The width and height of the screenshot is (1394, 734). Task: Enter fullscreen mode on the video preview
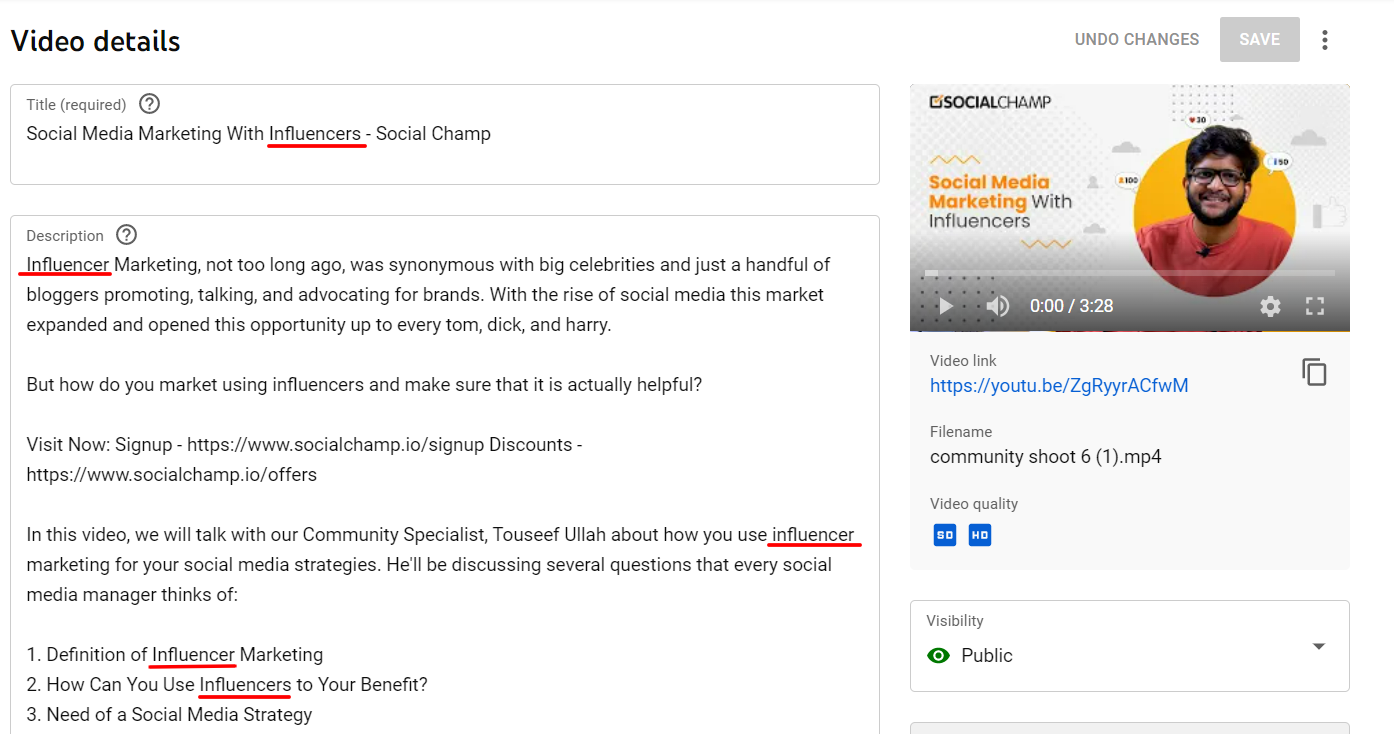point(1315,306)
